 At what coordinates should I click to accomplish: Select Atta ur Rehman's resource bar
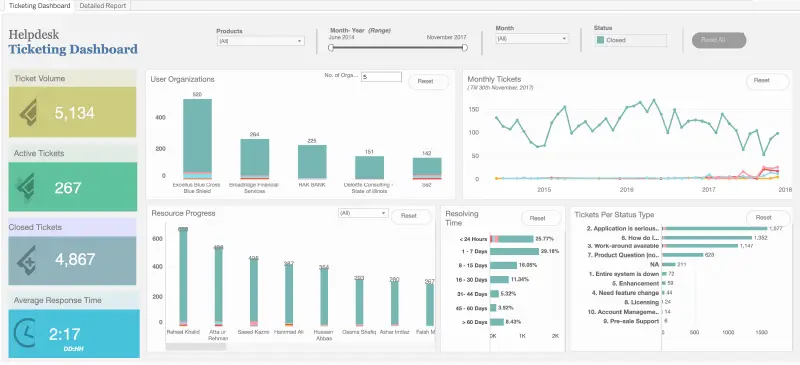pyautogui.click(x=218, y=287)
